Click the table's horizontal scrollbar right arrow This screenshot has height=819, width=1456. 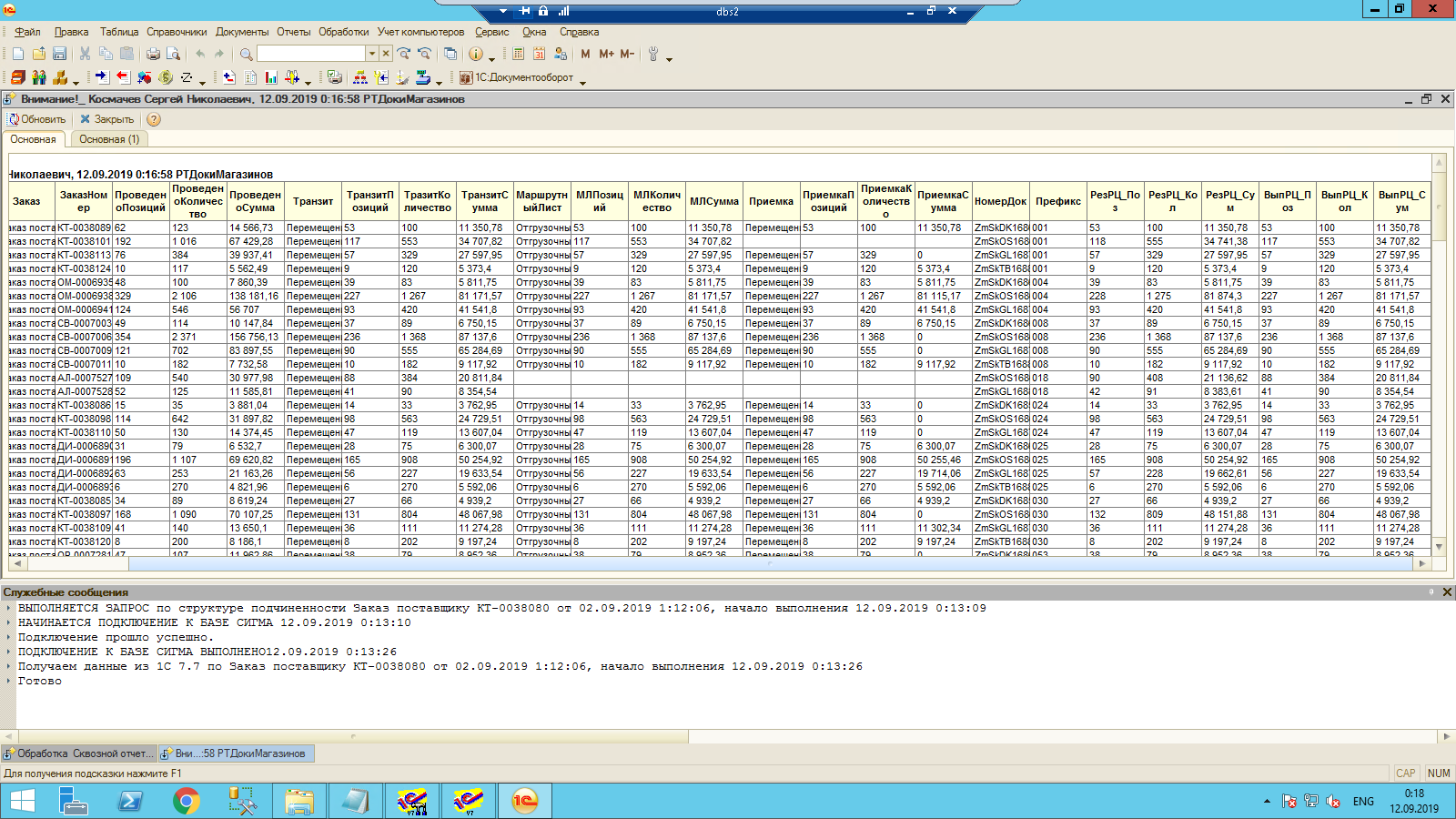tap(1422, 564)
